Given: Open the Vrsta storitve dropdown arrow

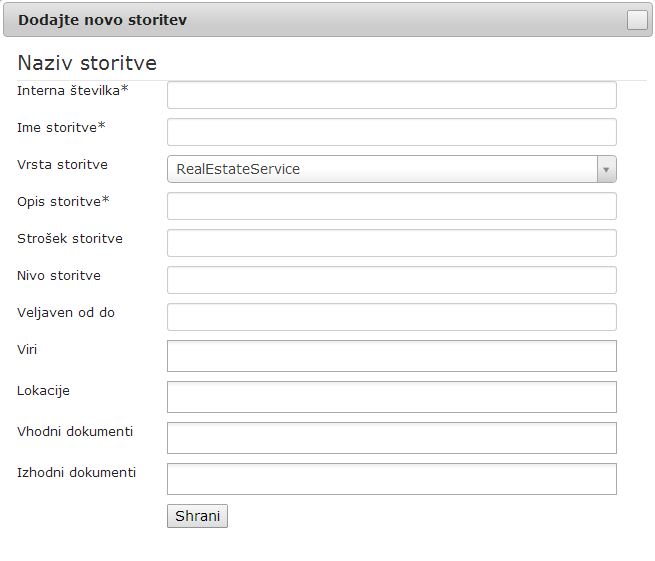Looking at the screenshot, I should (606, 169).
